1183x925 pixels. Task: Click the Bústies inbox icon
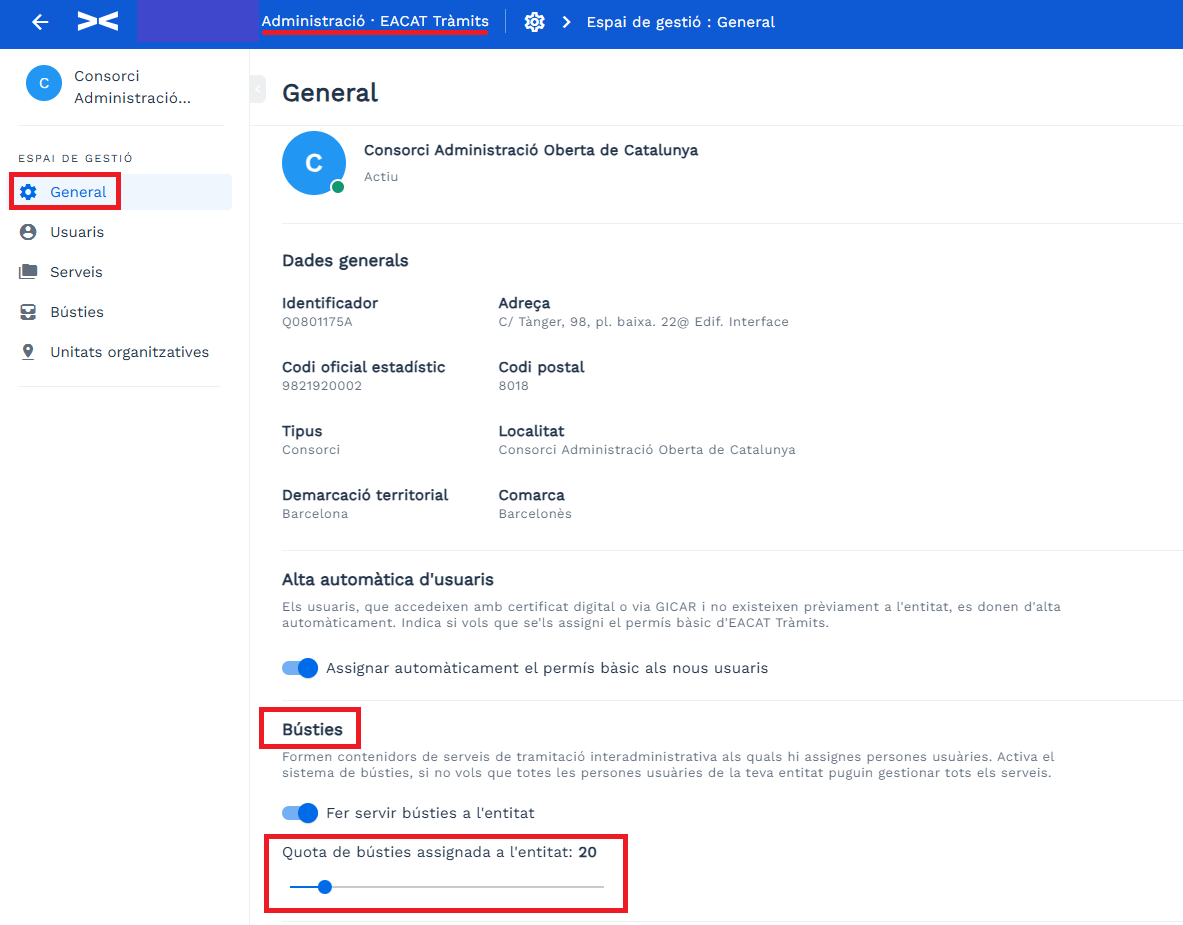click(x=28, y=312)
